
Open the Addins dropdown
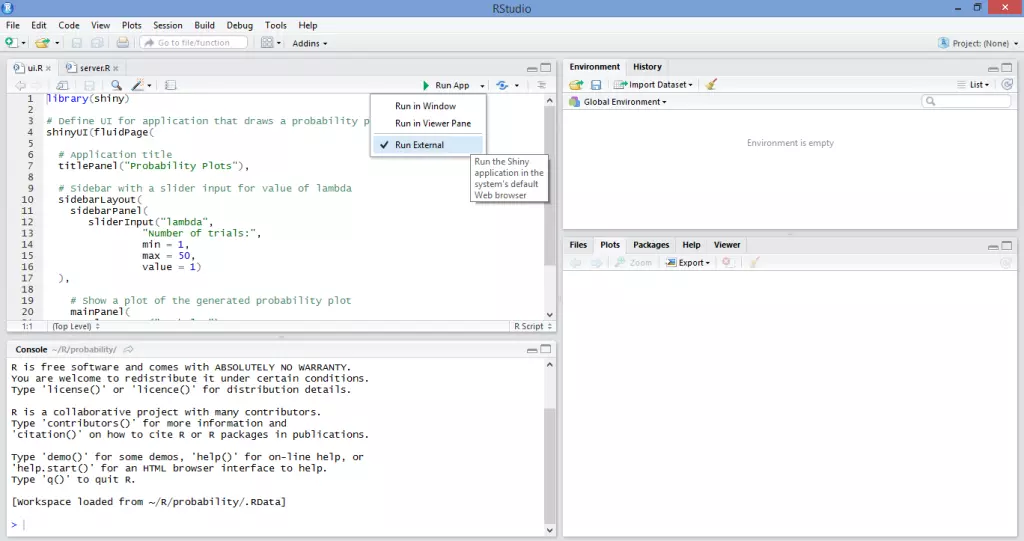pos(310,43)
